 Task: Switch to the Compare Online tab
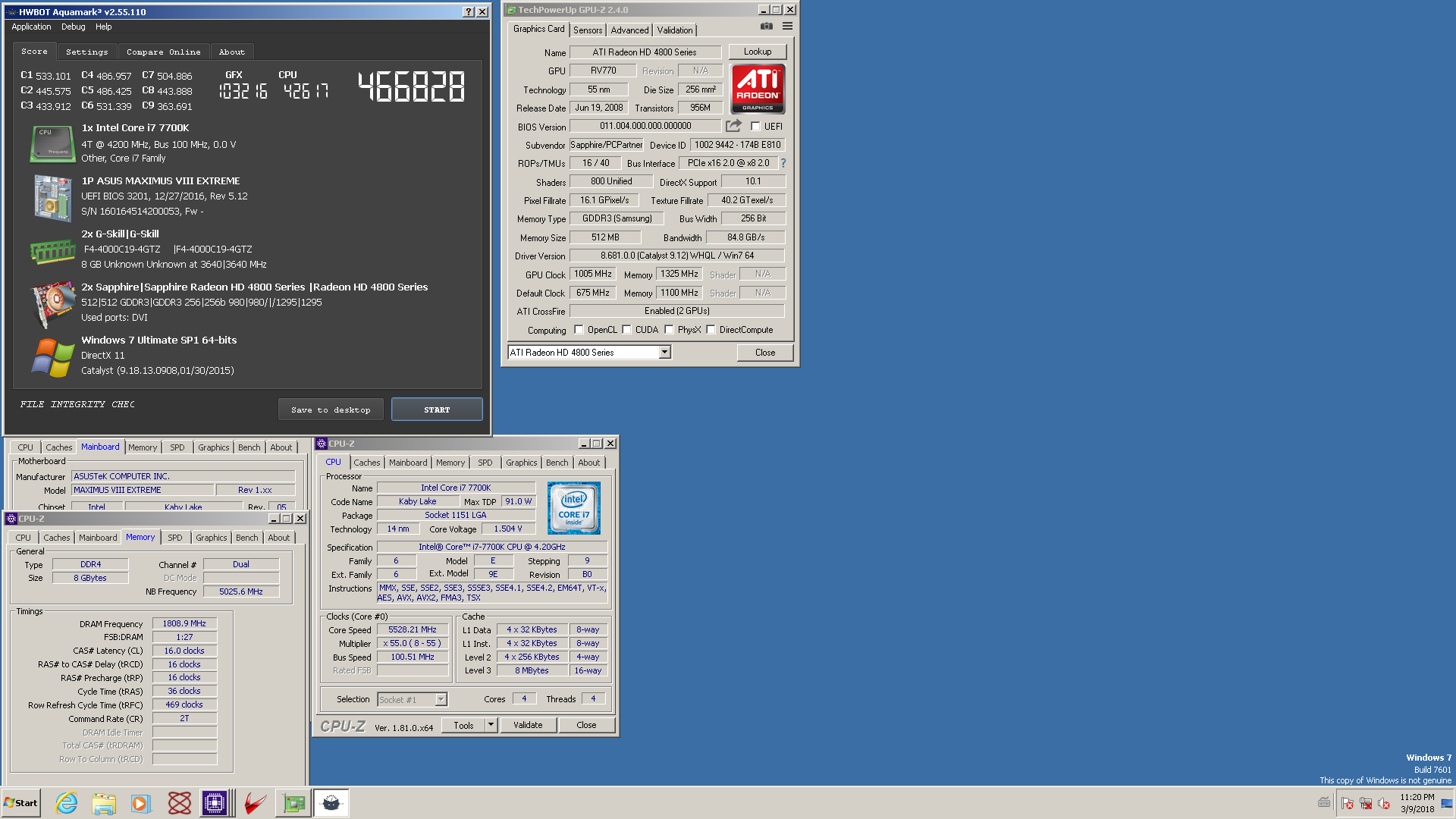pos(164,52)
